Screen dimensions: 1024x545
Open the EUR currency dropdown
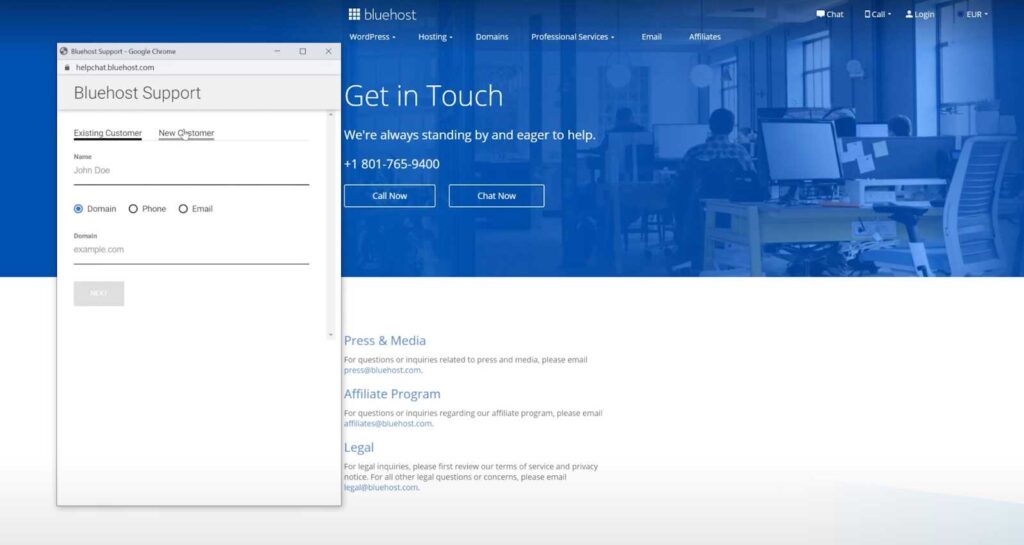point(976,14)
